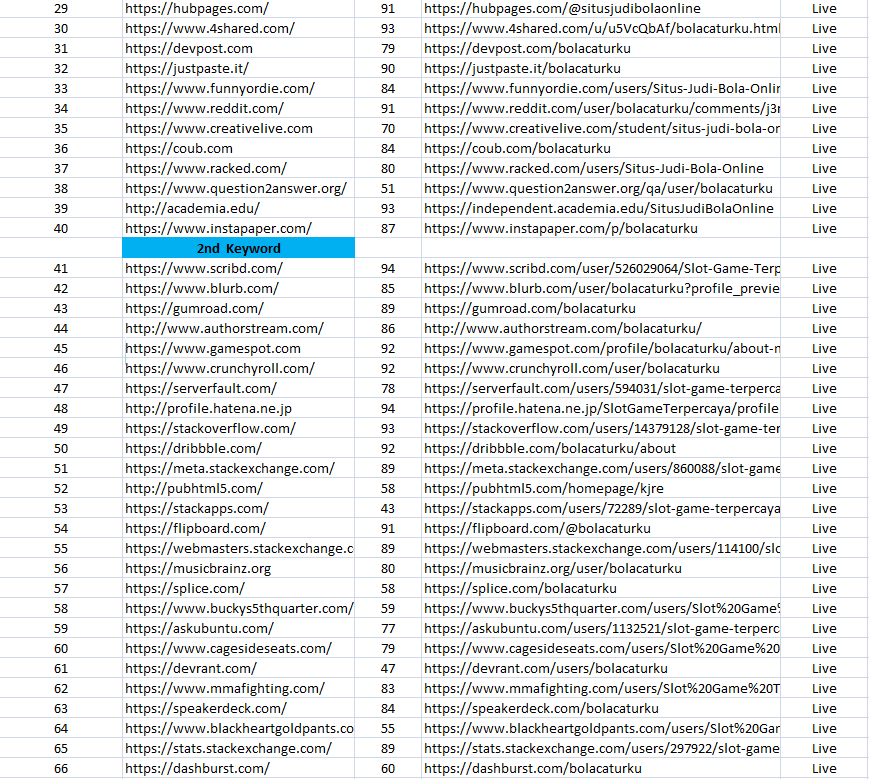This screenshot has height=779, width=869.
Task: Select the dashburst.com/bolacaturku cell
Action: tap(601, 768)
